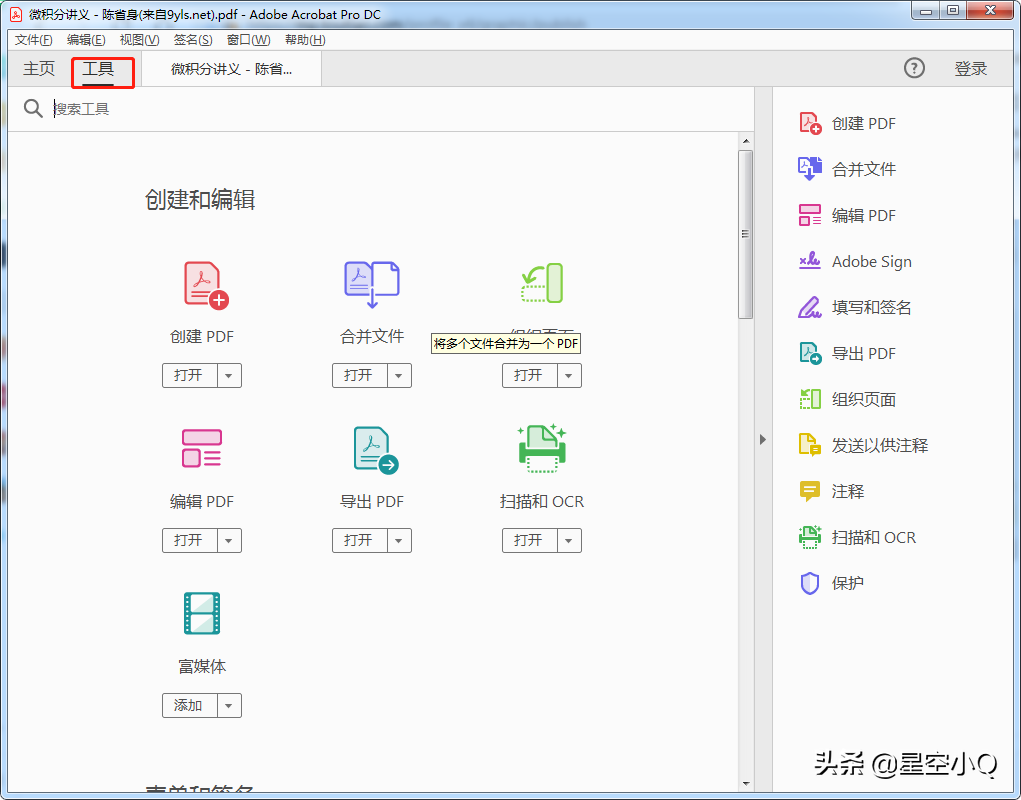Click the 登录 sign-in link

click(x=970, y=68)
